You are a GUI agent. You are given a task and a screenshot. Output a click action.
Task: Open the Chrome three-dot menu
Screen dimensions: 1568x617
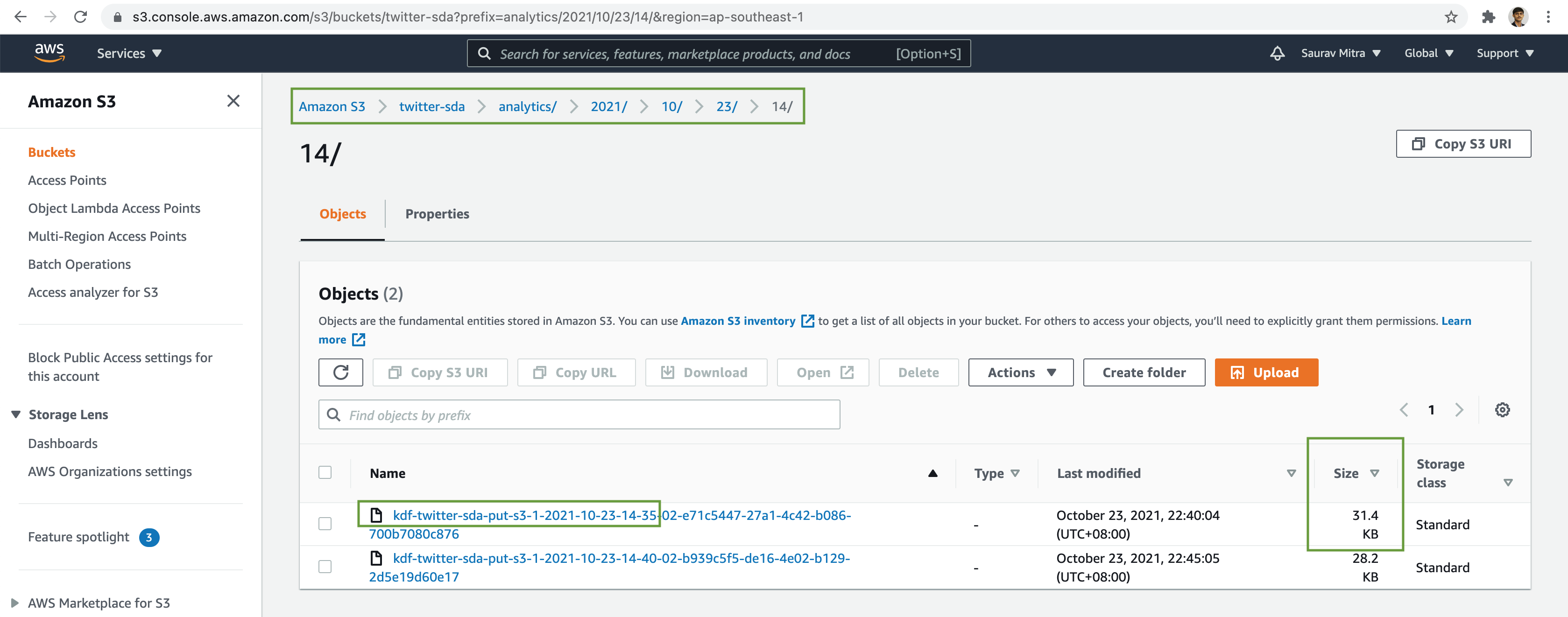pos(1548,16)
